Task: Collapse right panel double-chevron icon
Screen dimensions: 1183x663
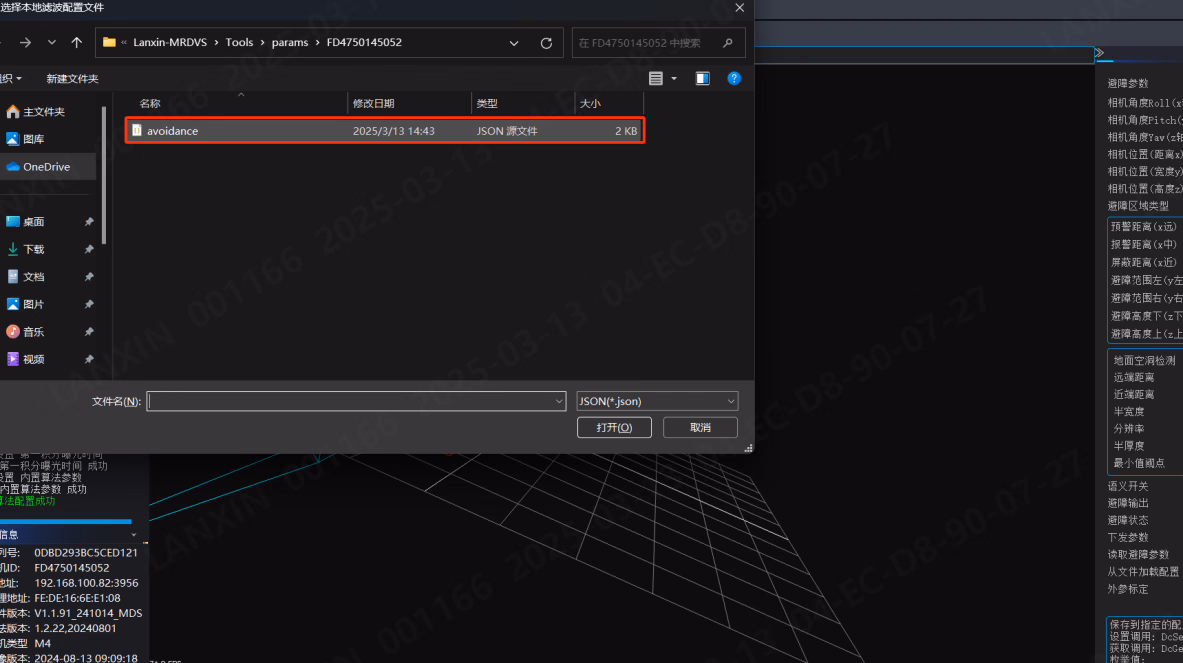Action: tap(1099, 53)
